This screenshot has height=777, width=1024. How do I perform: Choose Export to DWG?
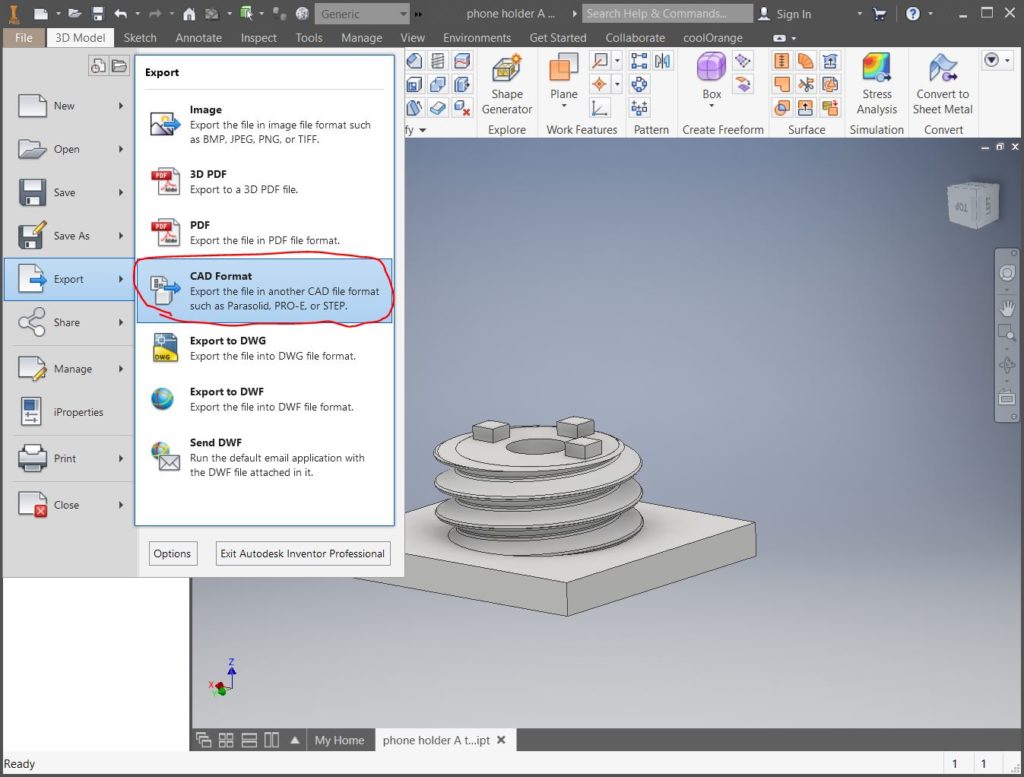(x=264, y=348)
